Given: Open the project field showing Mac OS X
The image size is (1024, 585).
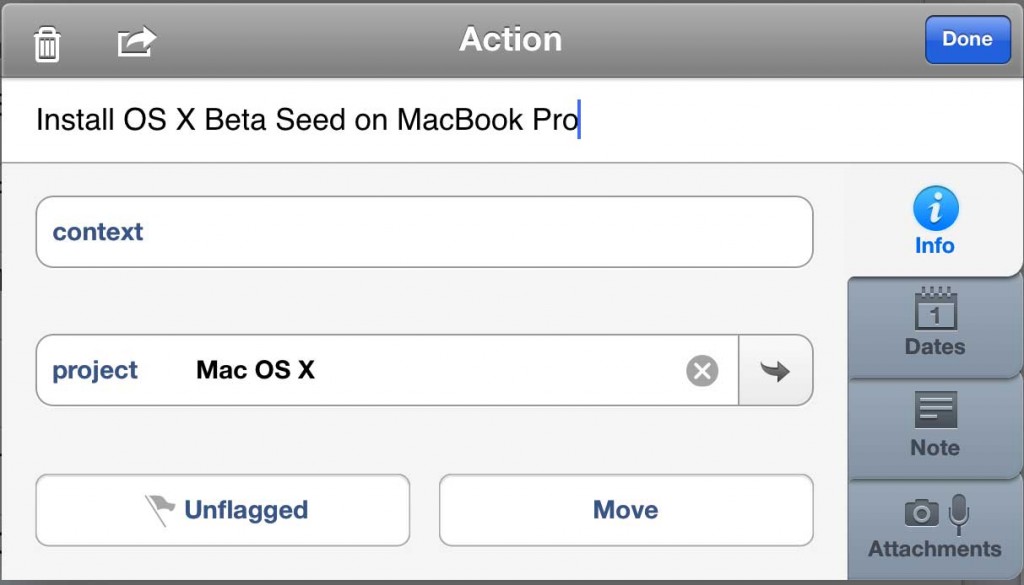Looking at the screenshot, I should coord(387,370).
